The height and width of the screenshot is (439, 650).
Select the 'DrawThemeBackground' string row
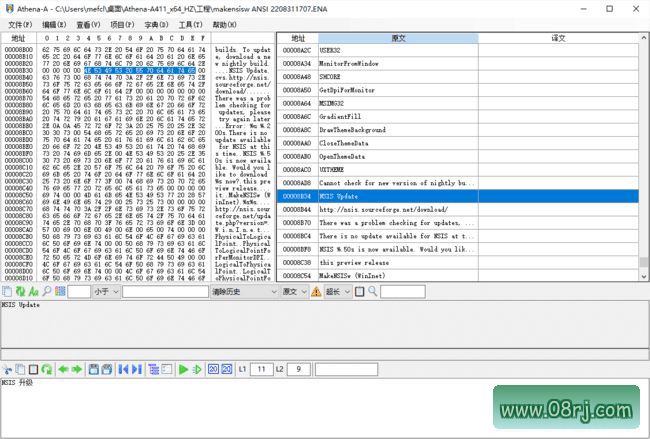tap(458, 130)
